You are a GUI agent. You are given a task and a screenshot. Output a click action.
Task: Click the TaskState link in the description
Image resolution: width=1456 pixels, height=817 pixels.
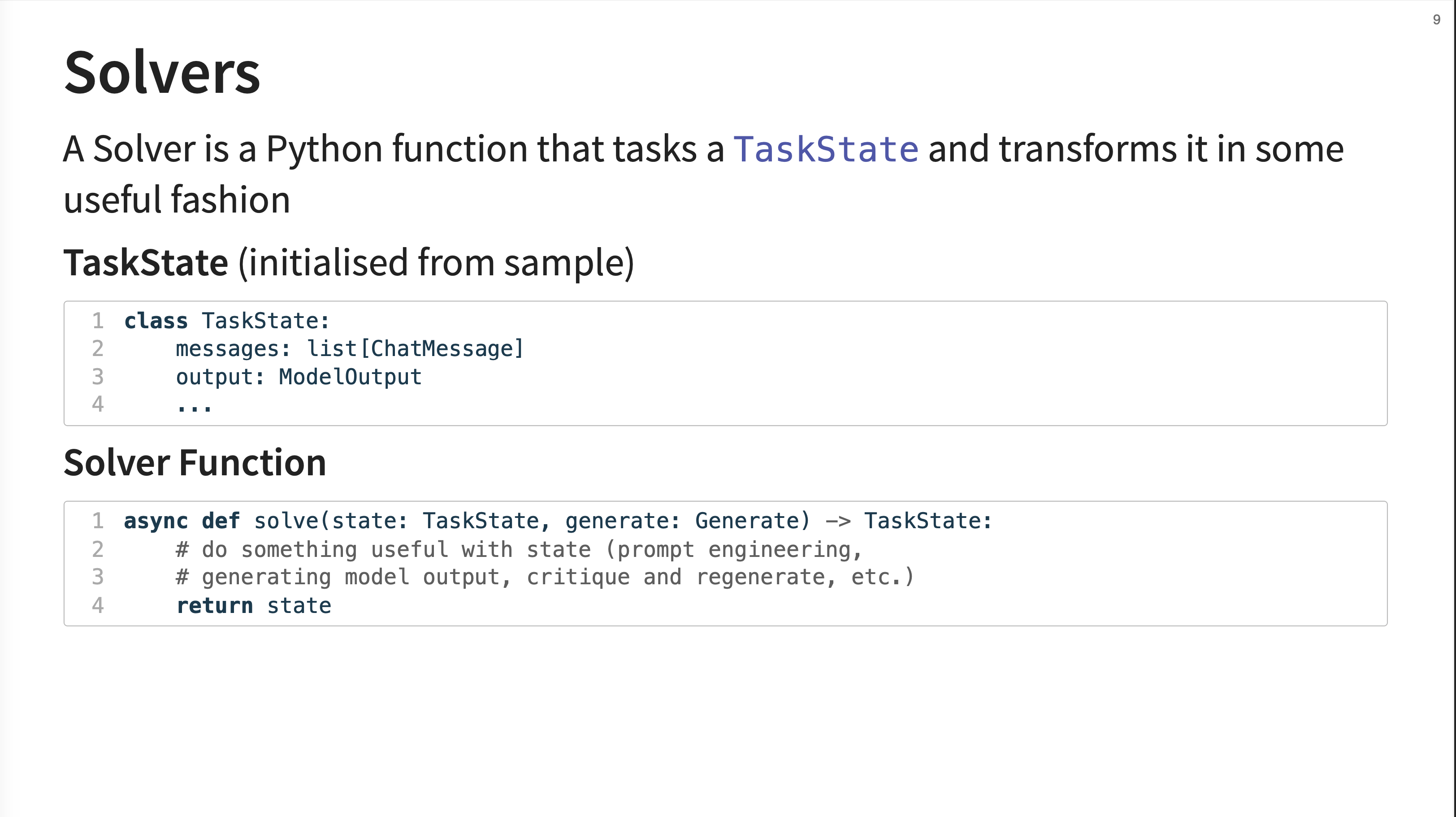826,149
